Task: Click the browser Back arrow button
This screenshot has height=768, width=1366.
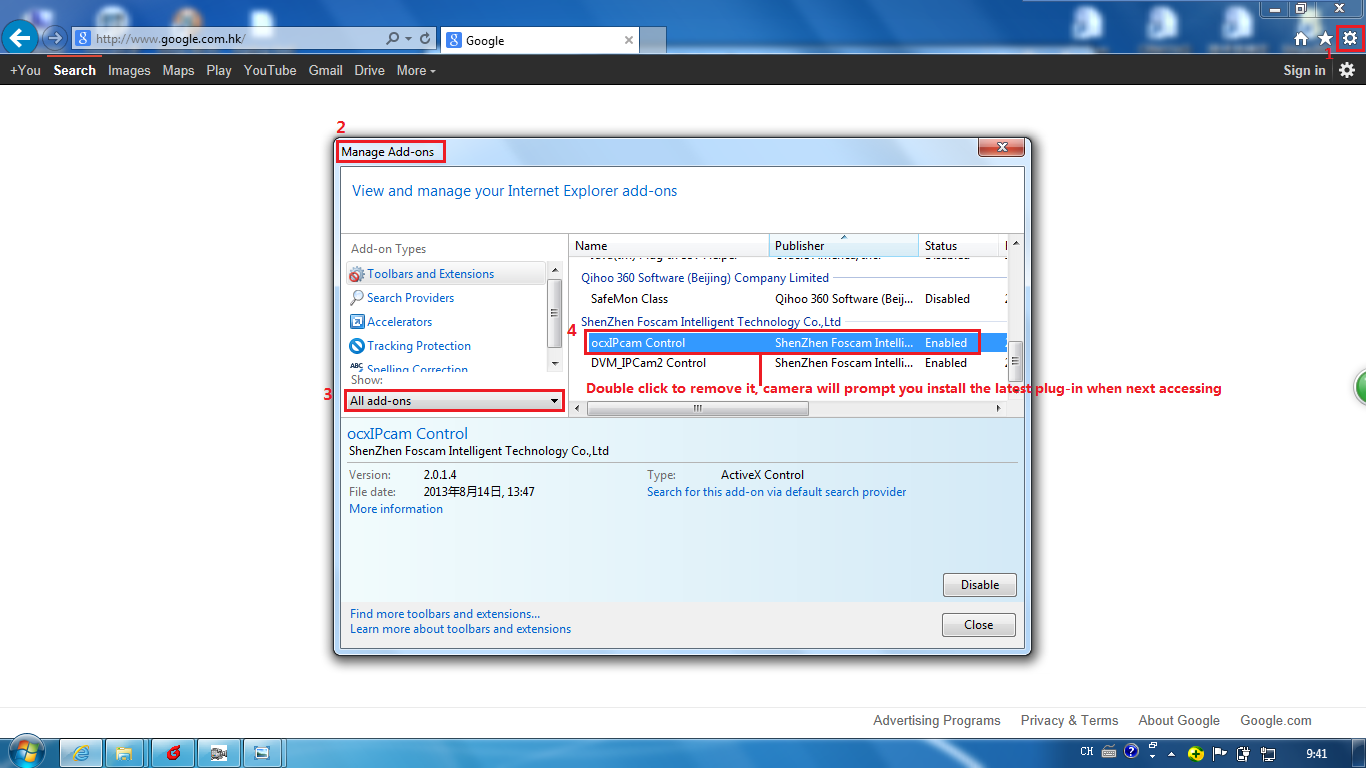Action: pyautogui.click(x=20, y=38)
